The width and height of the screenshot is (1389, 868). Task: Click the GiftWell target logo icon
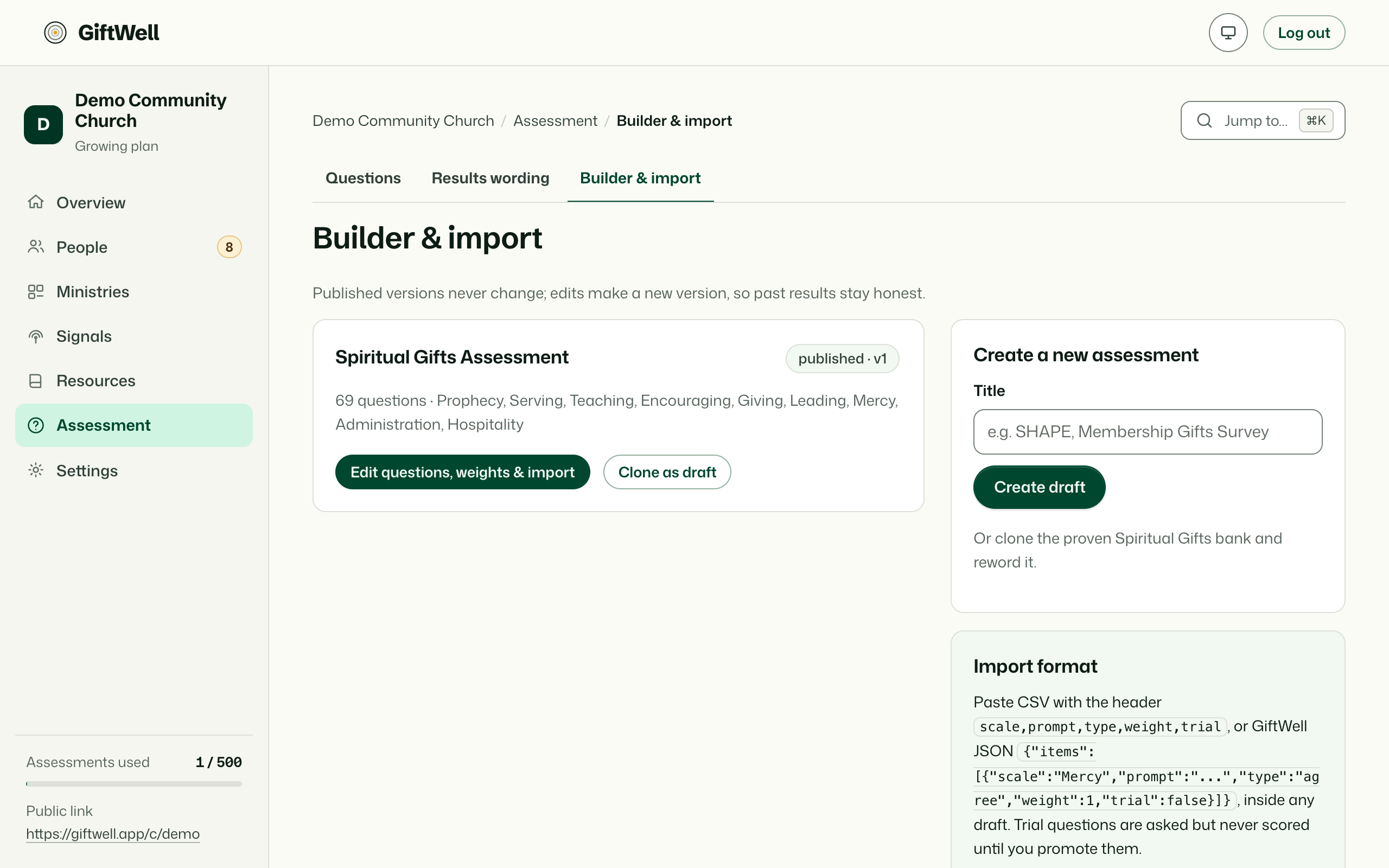pyautogui.click(x=55, y=33)
